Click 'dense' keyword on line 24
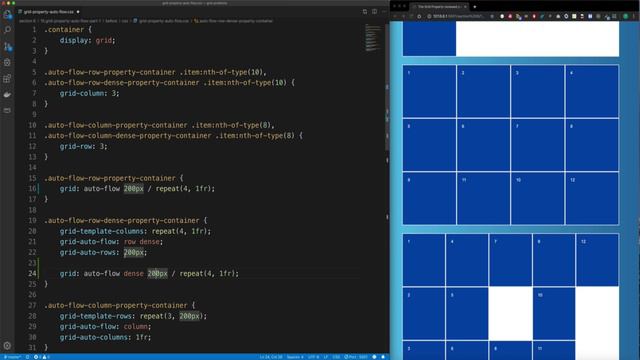Image resolution: width=640 pixels, height=360 pixels. click(x=133, y=273)
